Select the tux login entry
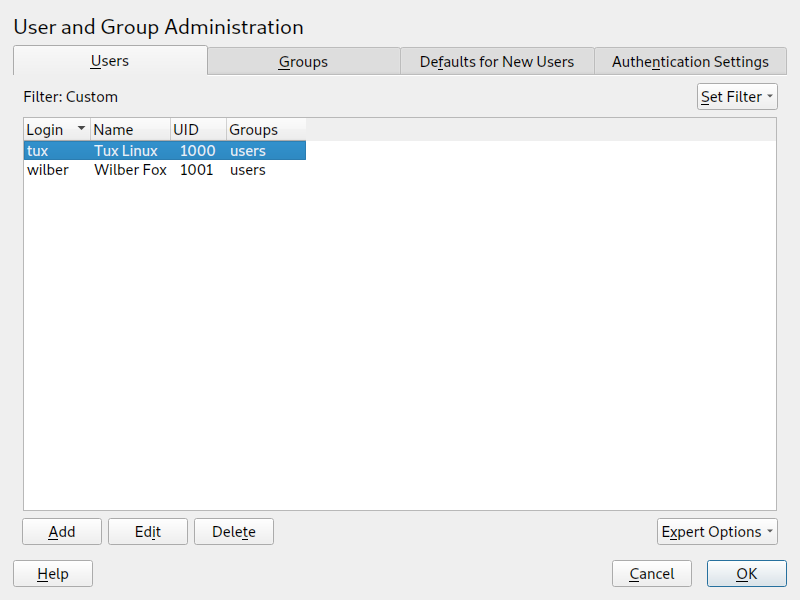800x600 pixels. 38,151
